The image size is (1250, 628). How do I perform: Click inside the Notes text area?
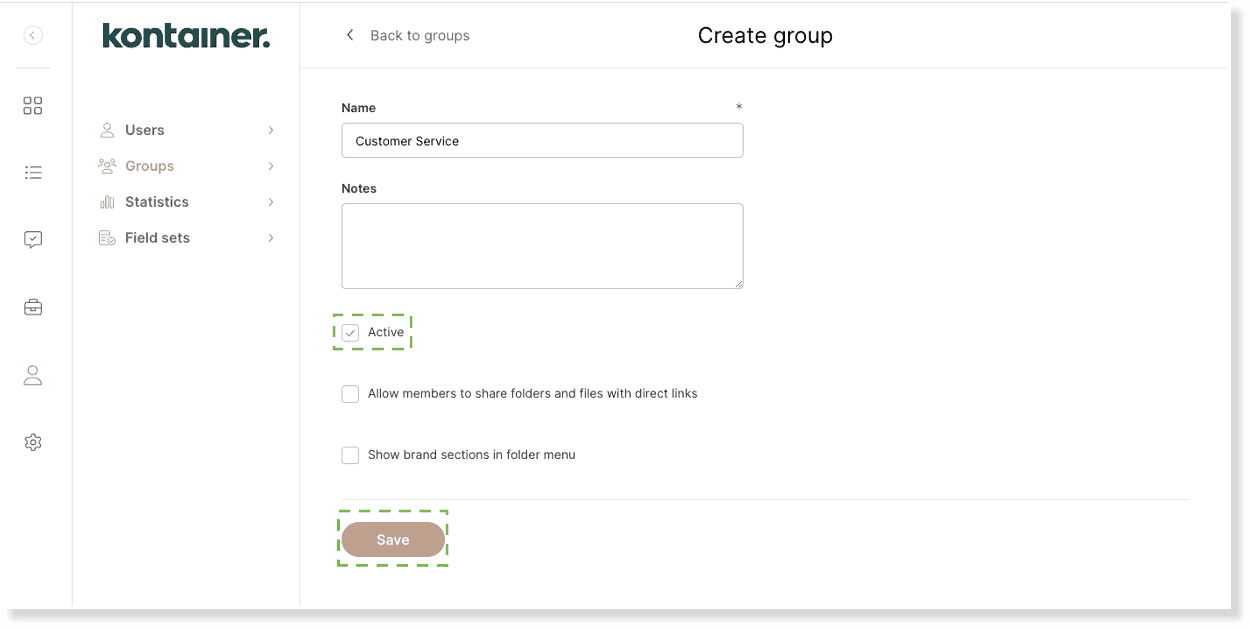pyautogui.click(x=542, y=245)
